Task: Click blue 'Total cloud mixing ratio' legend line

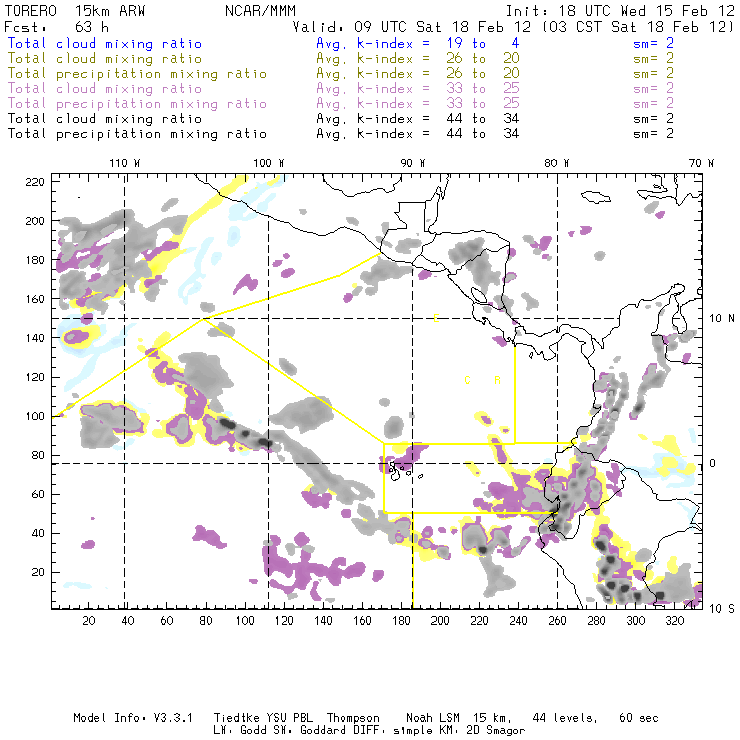Action: click(105, 44)
